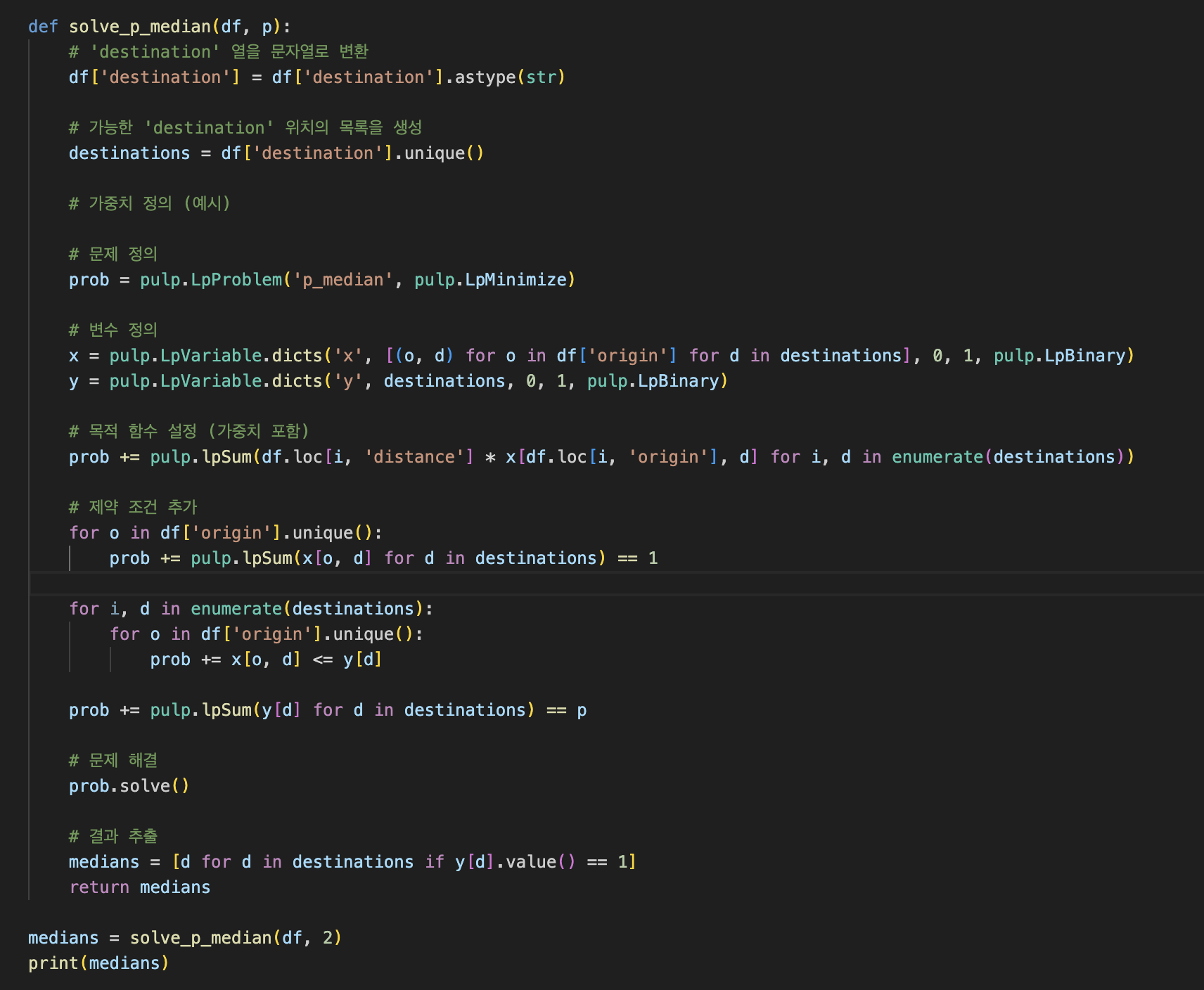Click "== p" in the y sum constraint

point(566,710)
